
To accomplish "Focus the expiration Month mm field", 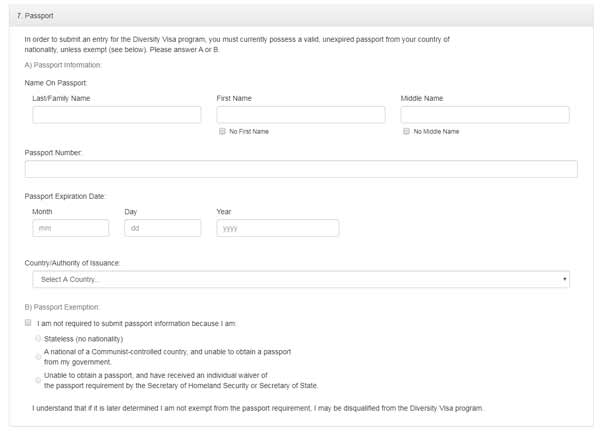I will 71,228.
